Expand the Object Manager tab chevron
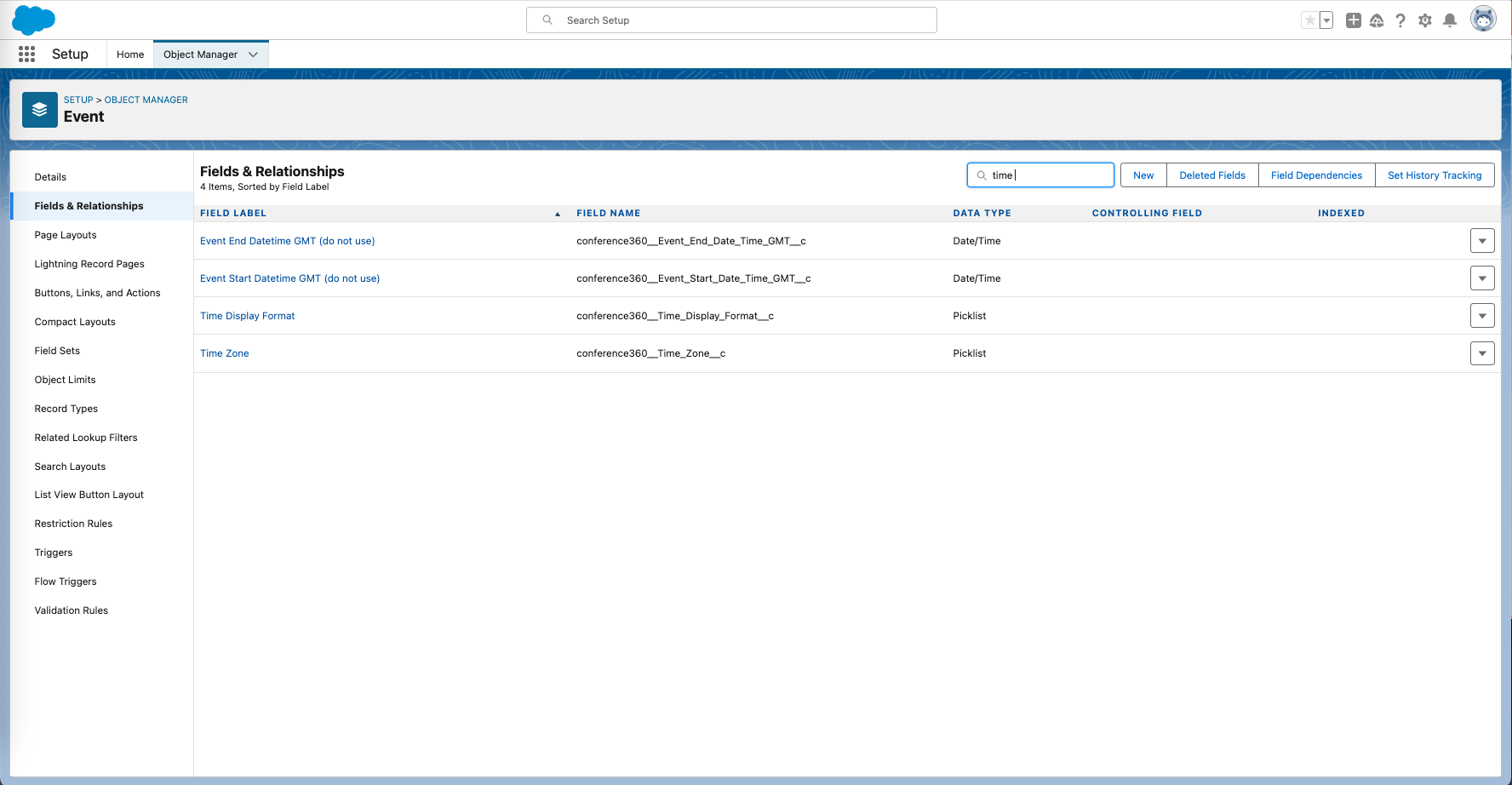Image resolution: width=1512 pixels, height=785 pixels. pos(253,54)
